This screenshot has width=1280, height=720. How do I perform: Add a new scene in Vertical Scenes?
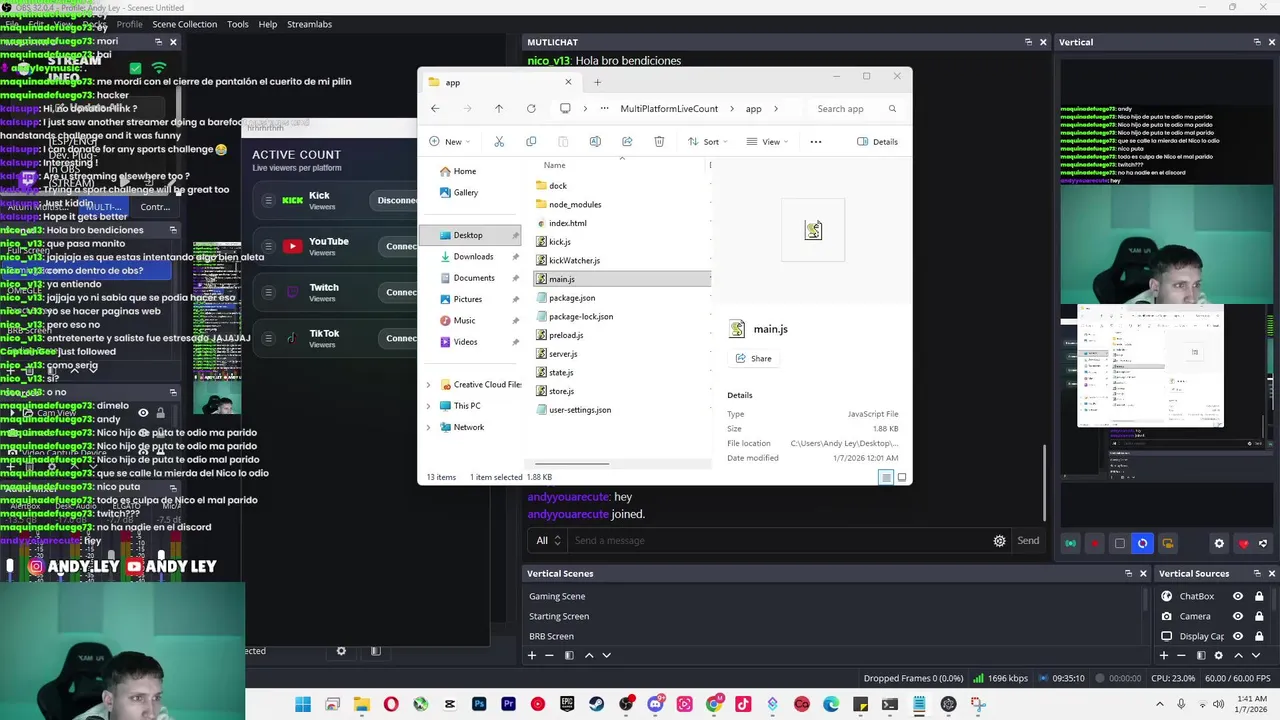pos(532,655)
